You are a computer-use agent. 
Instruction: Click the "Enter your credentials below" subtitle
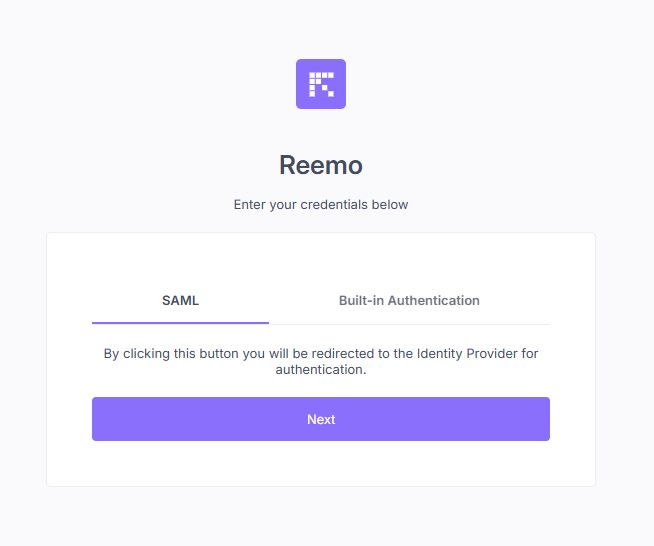pos(321,205)
